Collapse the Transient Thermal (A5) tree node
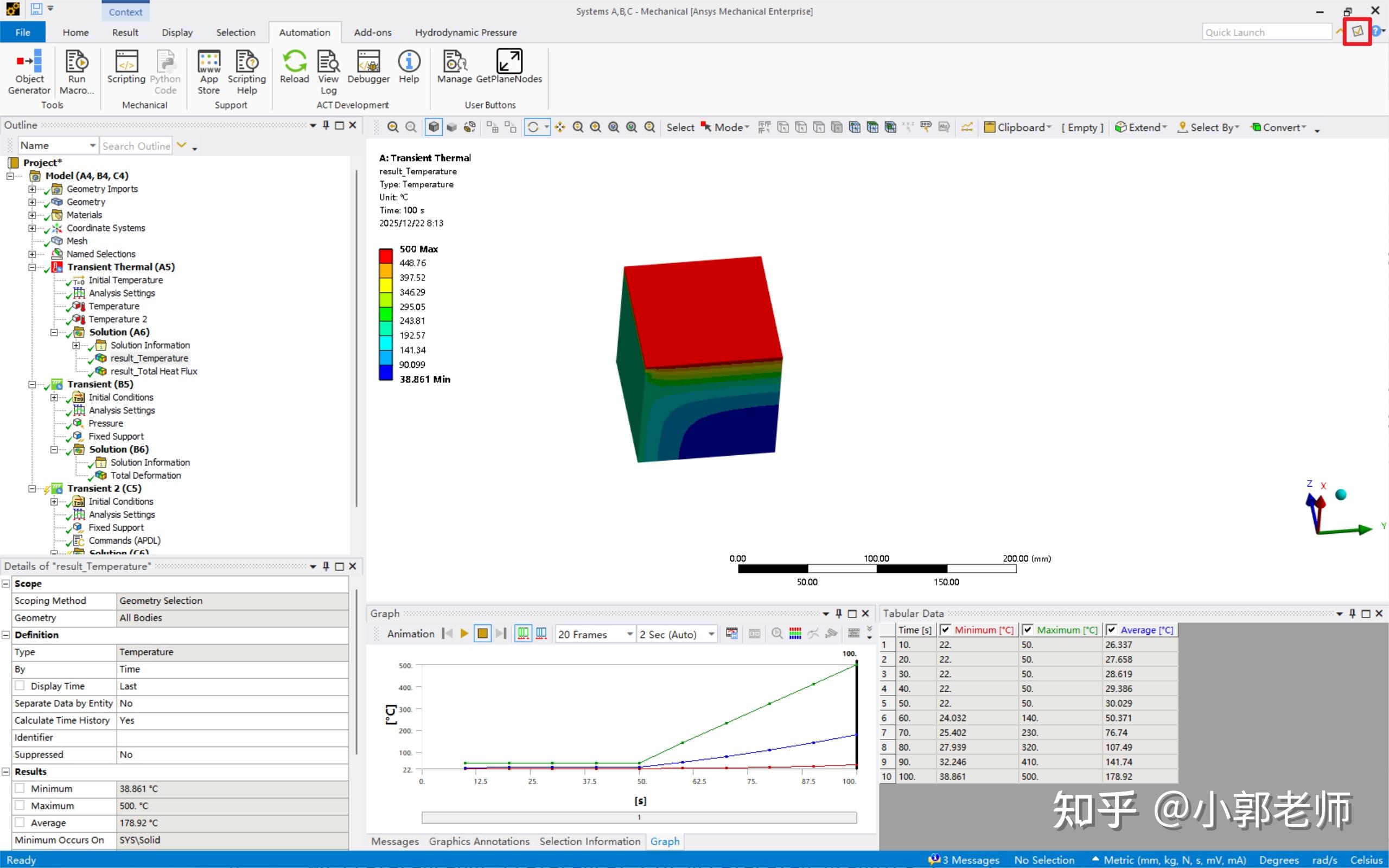 [32, 267]
